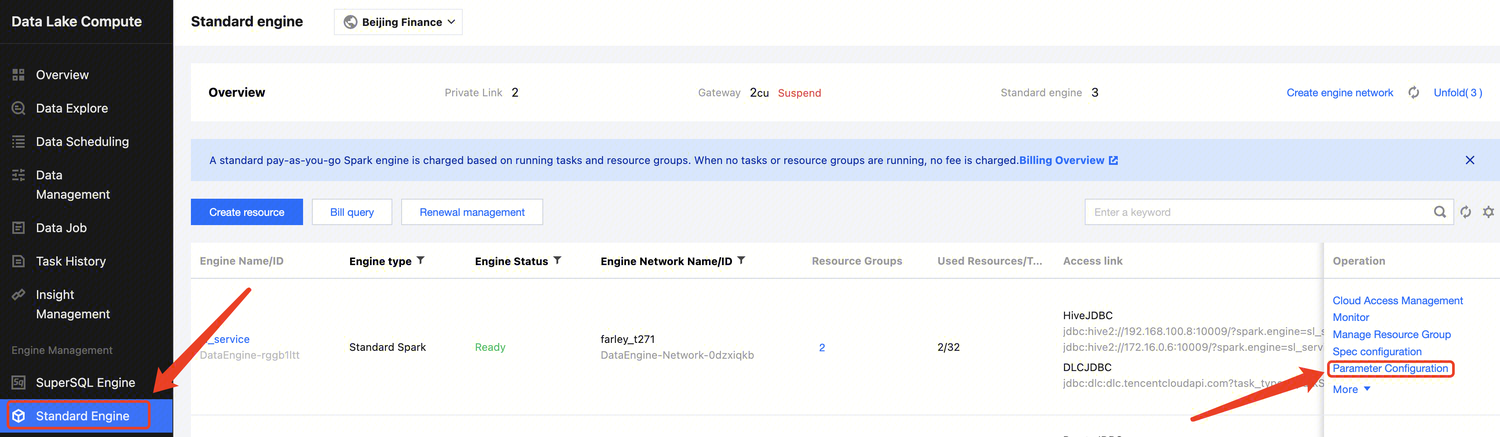Open the Beijing Finance region dropdown

pos(398,22)
